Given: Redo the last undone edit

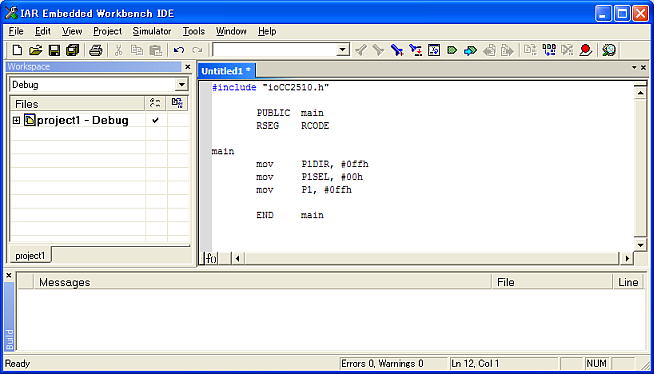Looking at the screenshot, I should pos(197,50).
